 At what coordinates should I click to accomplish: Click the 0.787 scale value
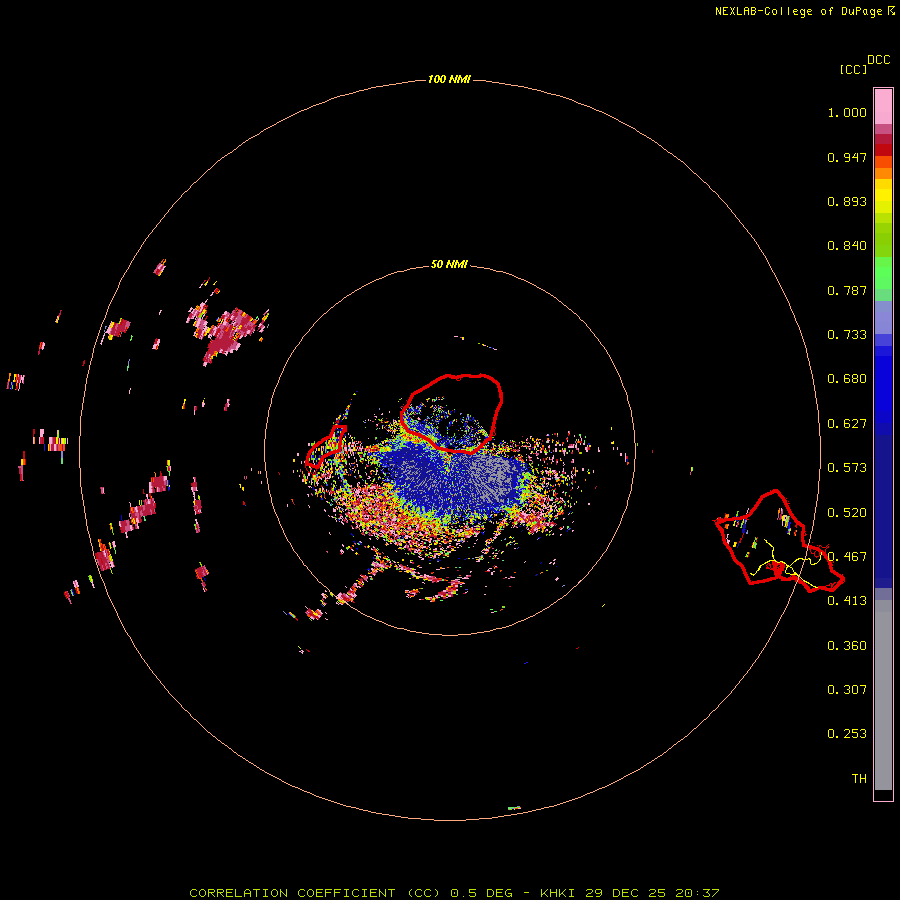pos(847,290)
